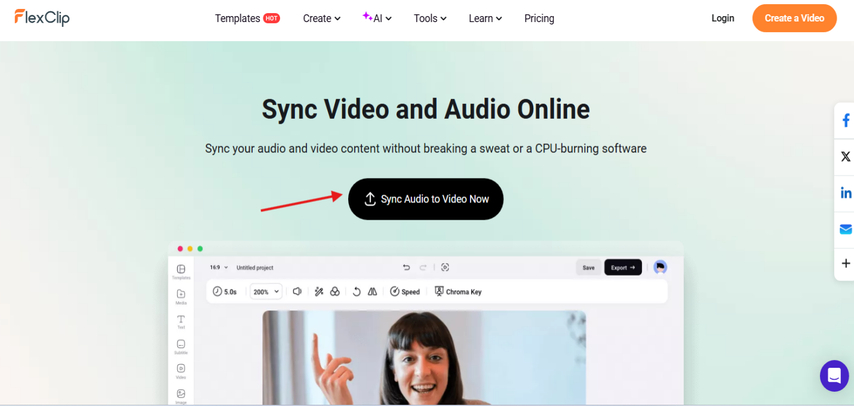Open the Templates menu item
Viewport: 854px width, 406px height.
[247, 18]
